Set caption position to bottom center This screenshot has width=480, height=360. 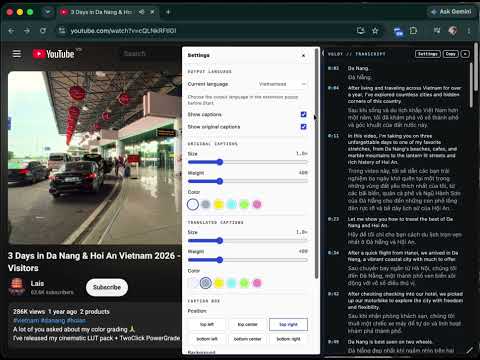(x=247, y=339)
